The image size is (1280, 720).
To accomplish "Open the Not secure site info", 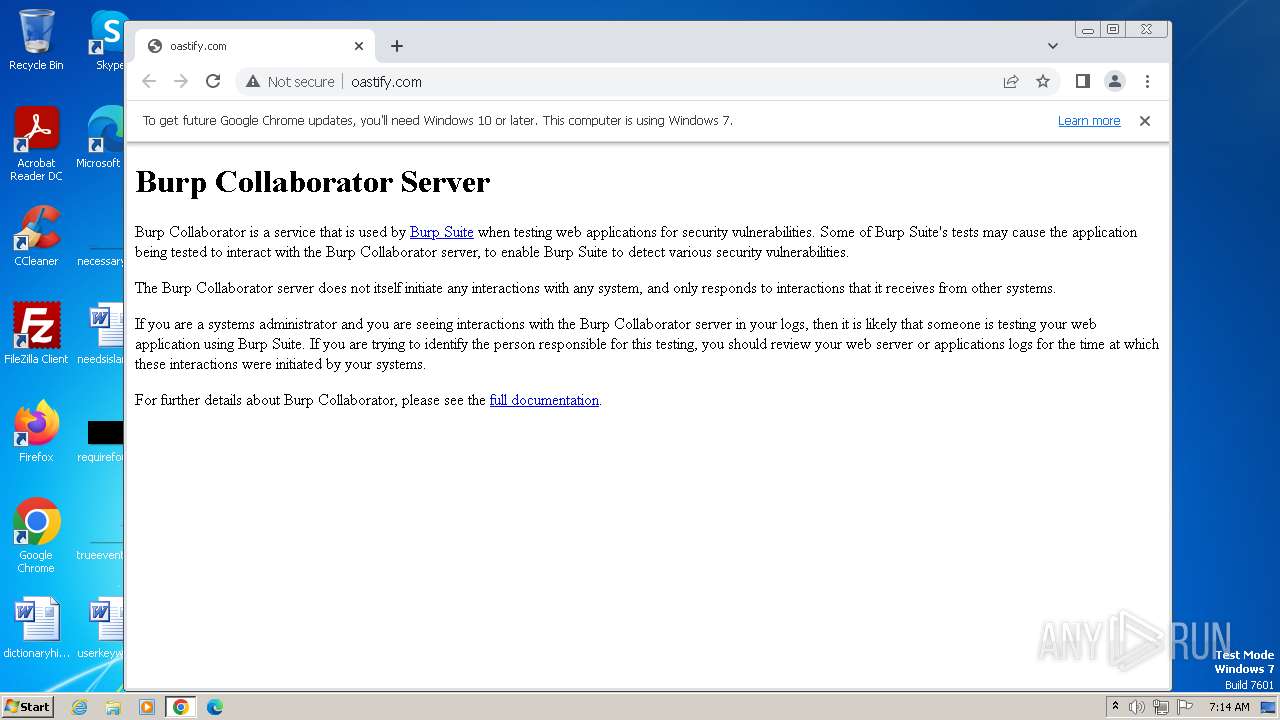I will tap(290, 82).
